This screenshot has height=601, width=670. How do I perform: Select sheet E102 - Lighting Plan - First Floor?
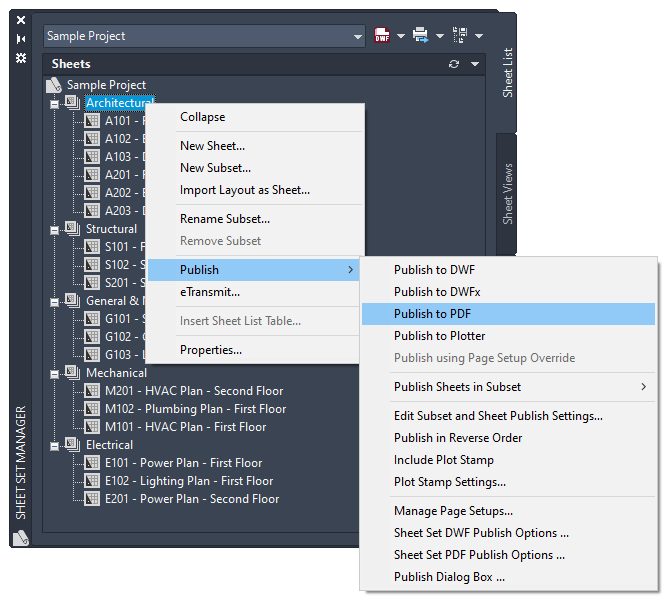pos(189,481)
